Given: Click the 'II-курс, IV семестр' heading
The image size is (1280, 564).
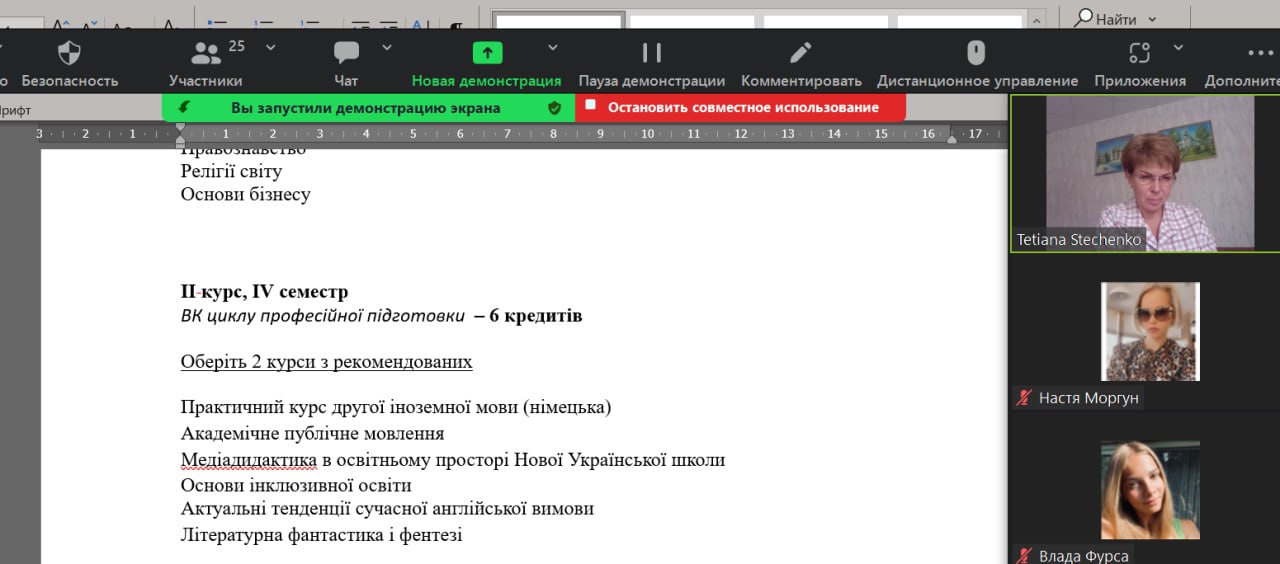Looking at the screenshot, I should click(264, 292).
